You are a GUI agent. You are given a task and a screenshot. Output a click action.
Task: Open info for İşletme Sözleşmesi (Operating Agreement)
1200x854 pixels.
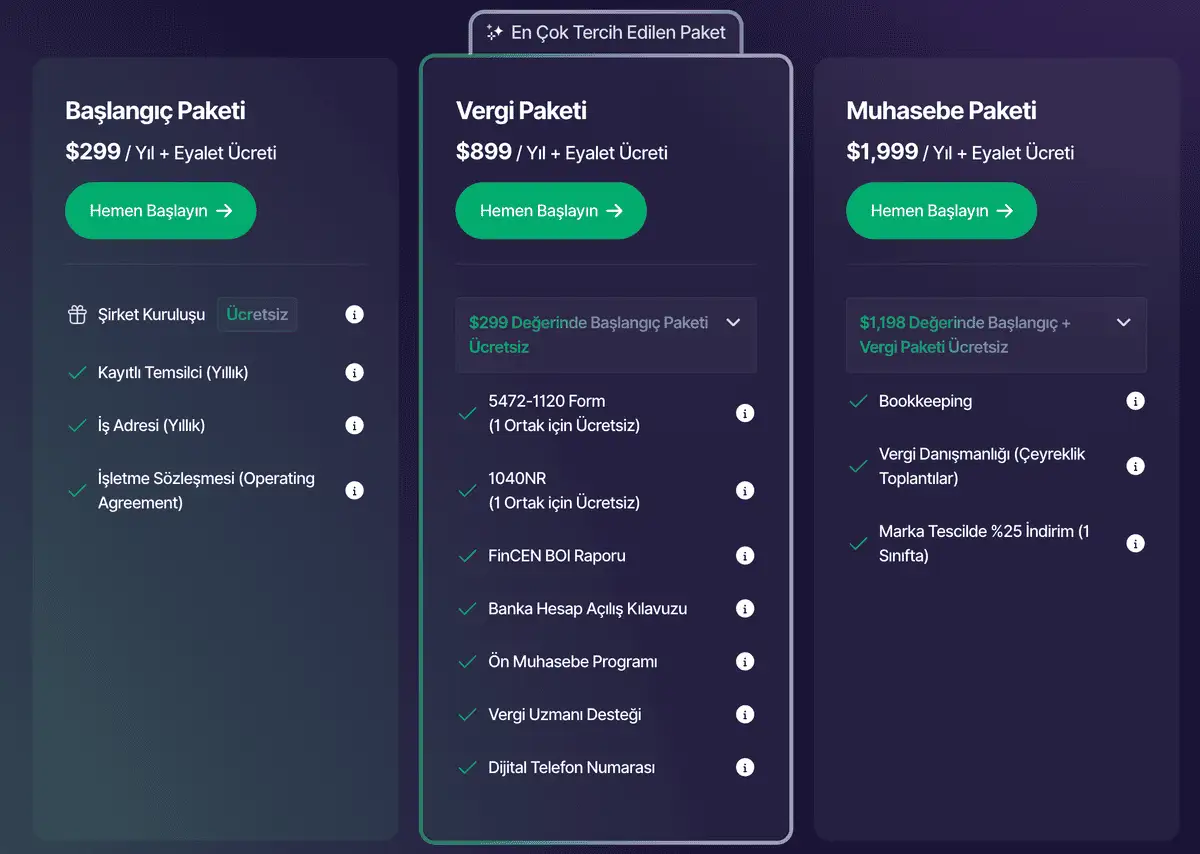tap(354, 490)
